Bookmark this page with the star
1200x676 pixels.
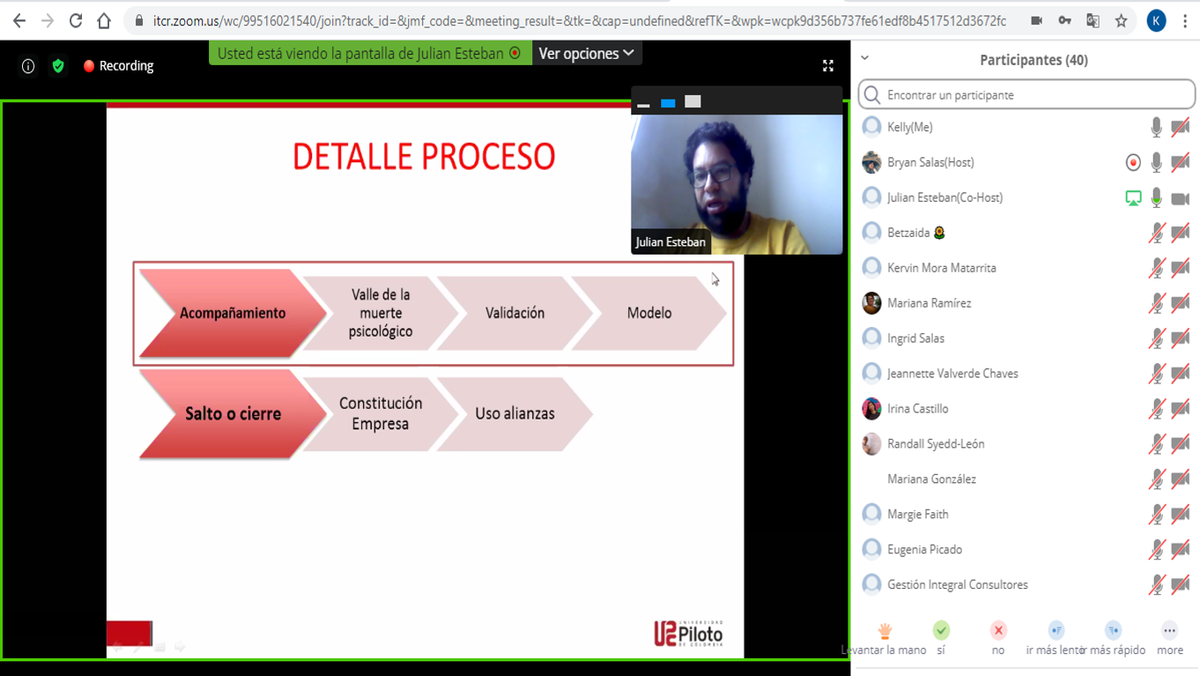[1121, 20]
